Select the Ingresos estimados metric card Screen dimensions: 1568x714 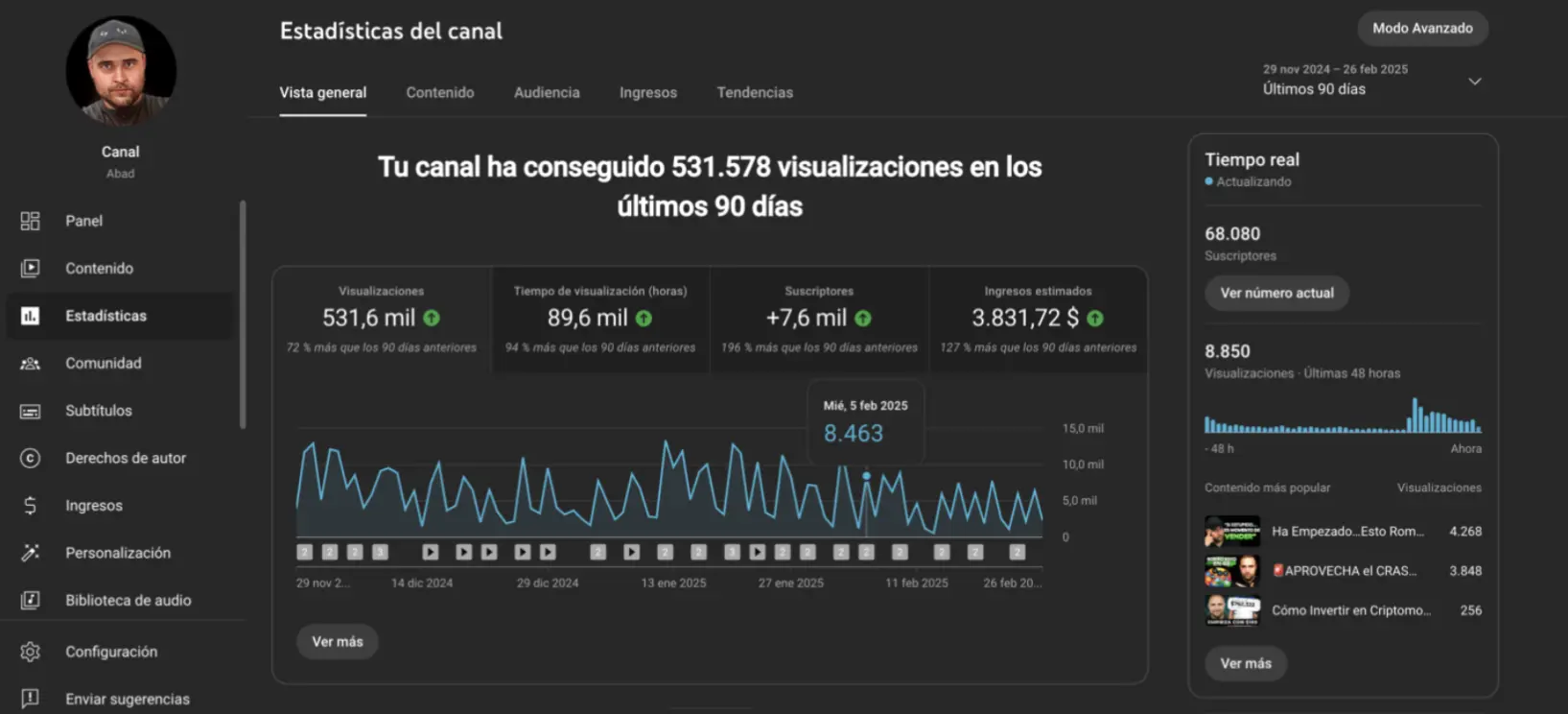1038,320
